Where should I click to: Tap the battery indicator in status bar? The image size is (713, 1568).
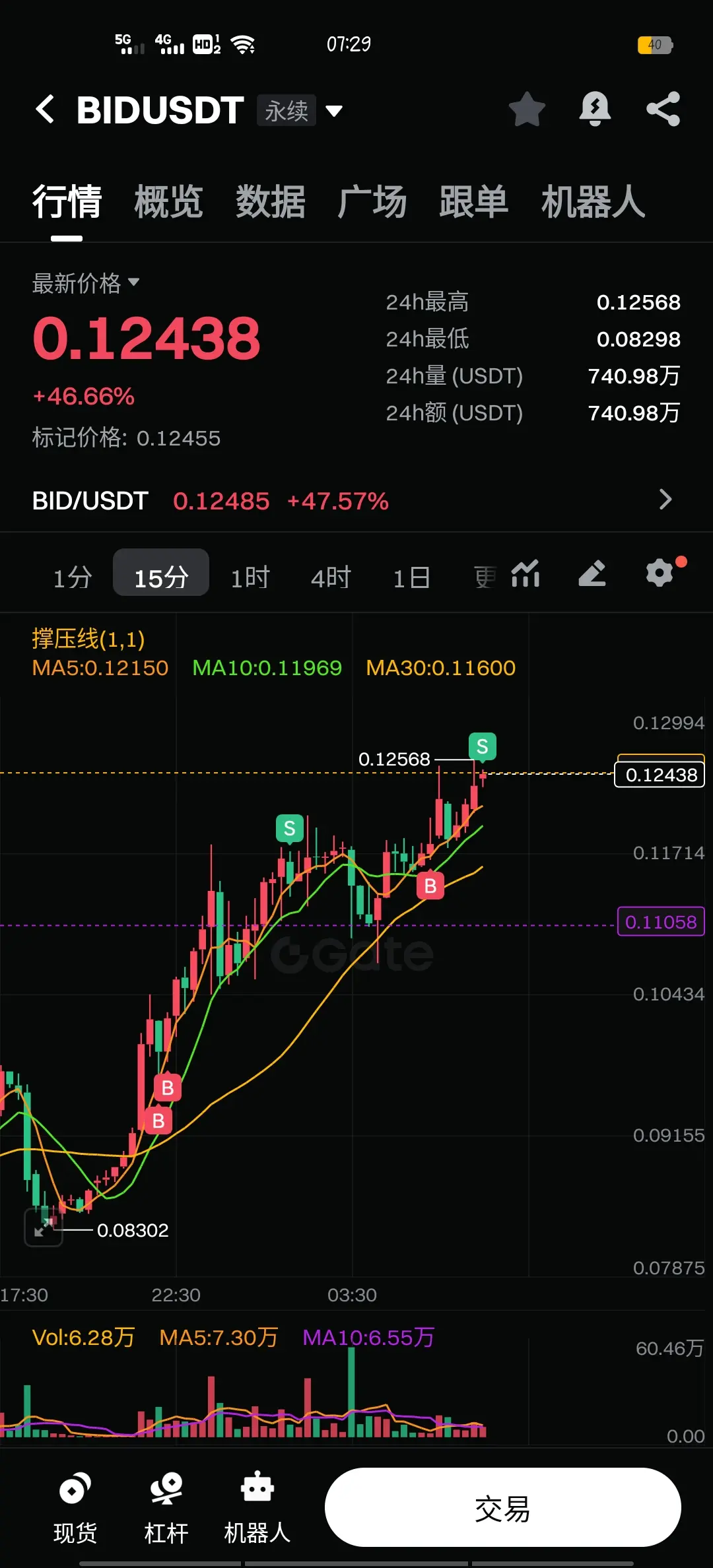[x=655, y=45]
